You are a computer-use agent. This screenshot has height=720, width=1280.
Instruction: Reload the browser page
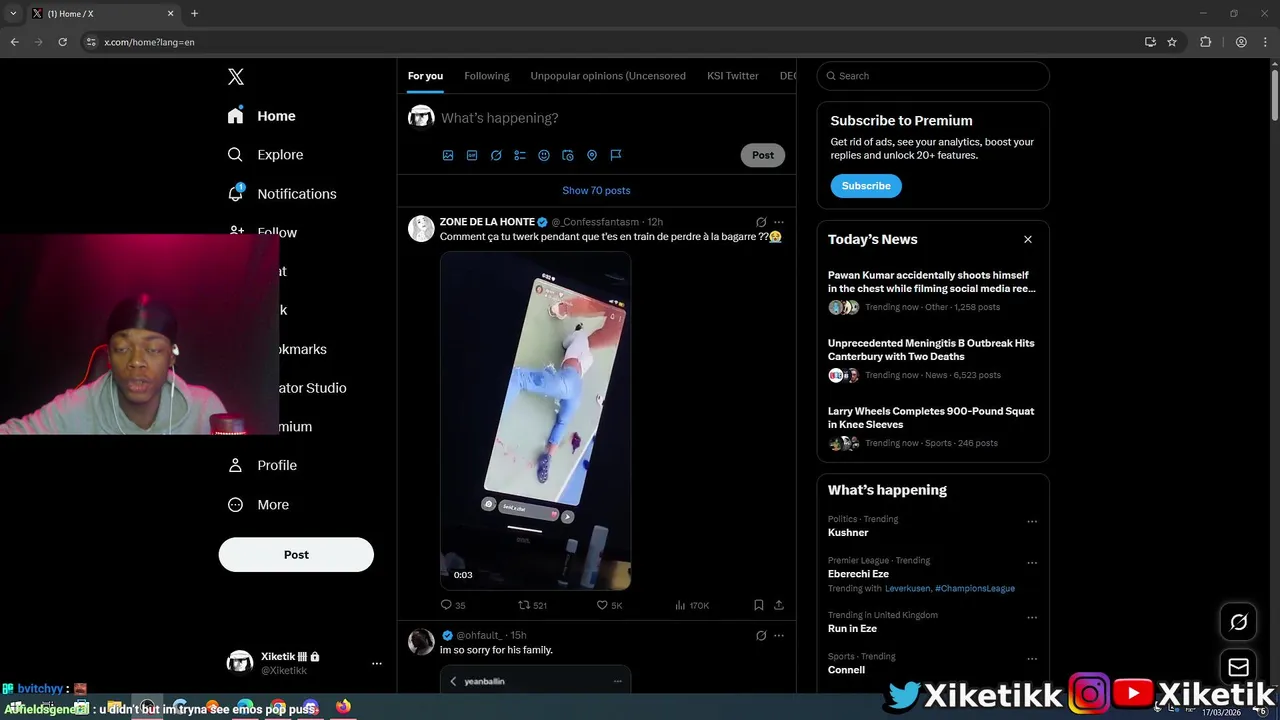[62, 42]
